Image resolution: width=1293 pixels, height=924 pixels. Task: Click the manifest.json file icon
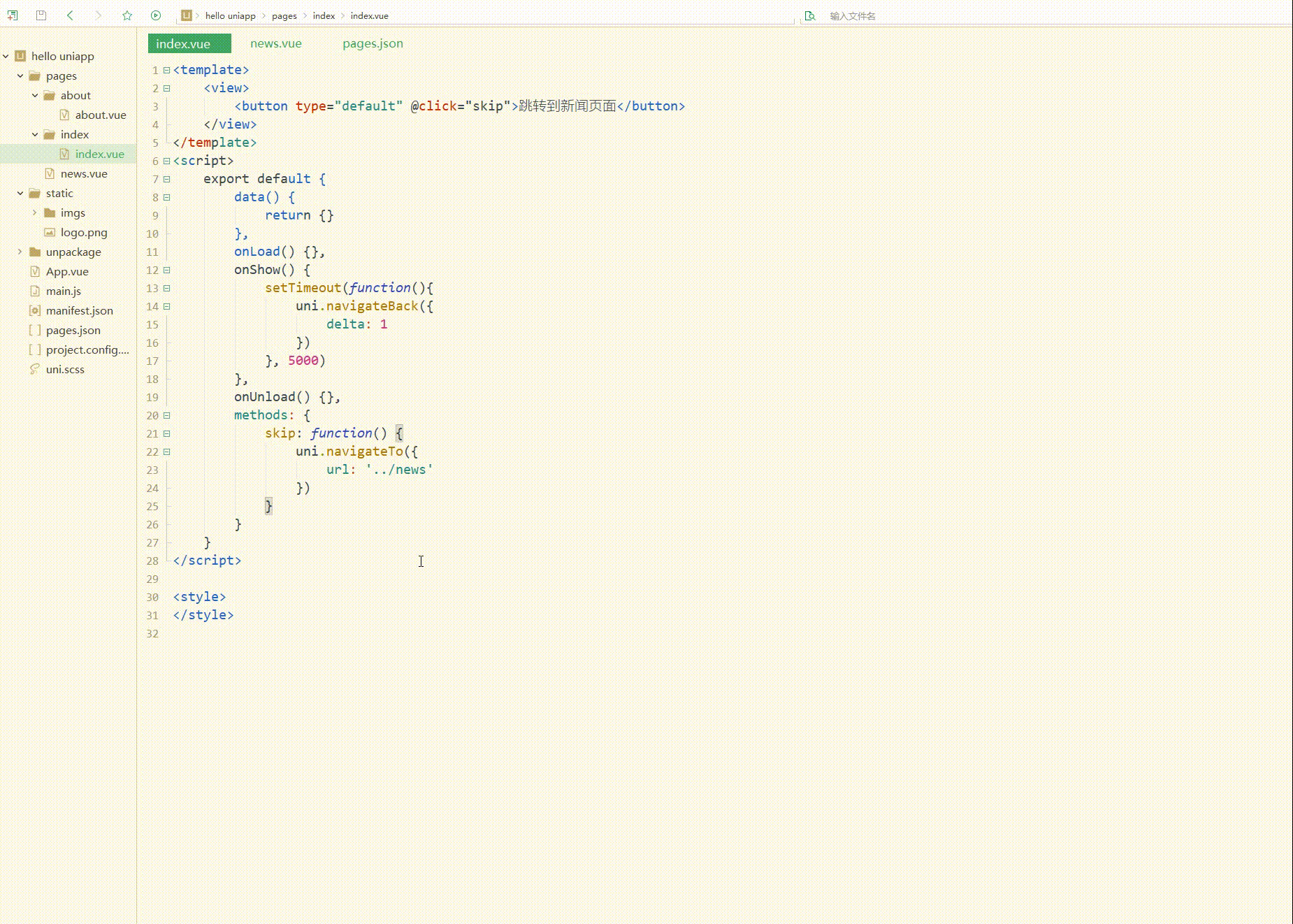pos(35,310)
